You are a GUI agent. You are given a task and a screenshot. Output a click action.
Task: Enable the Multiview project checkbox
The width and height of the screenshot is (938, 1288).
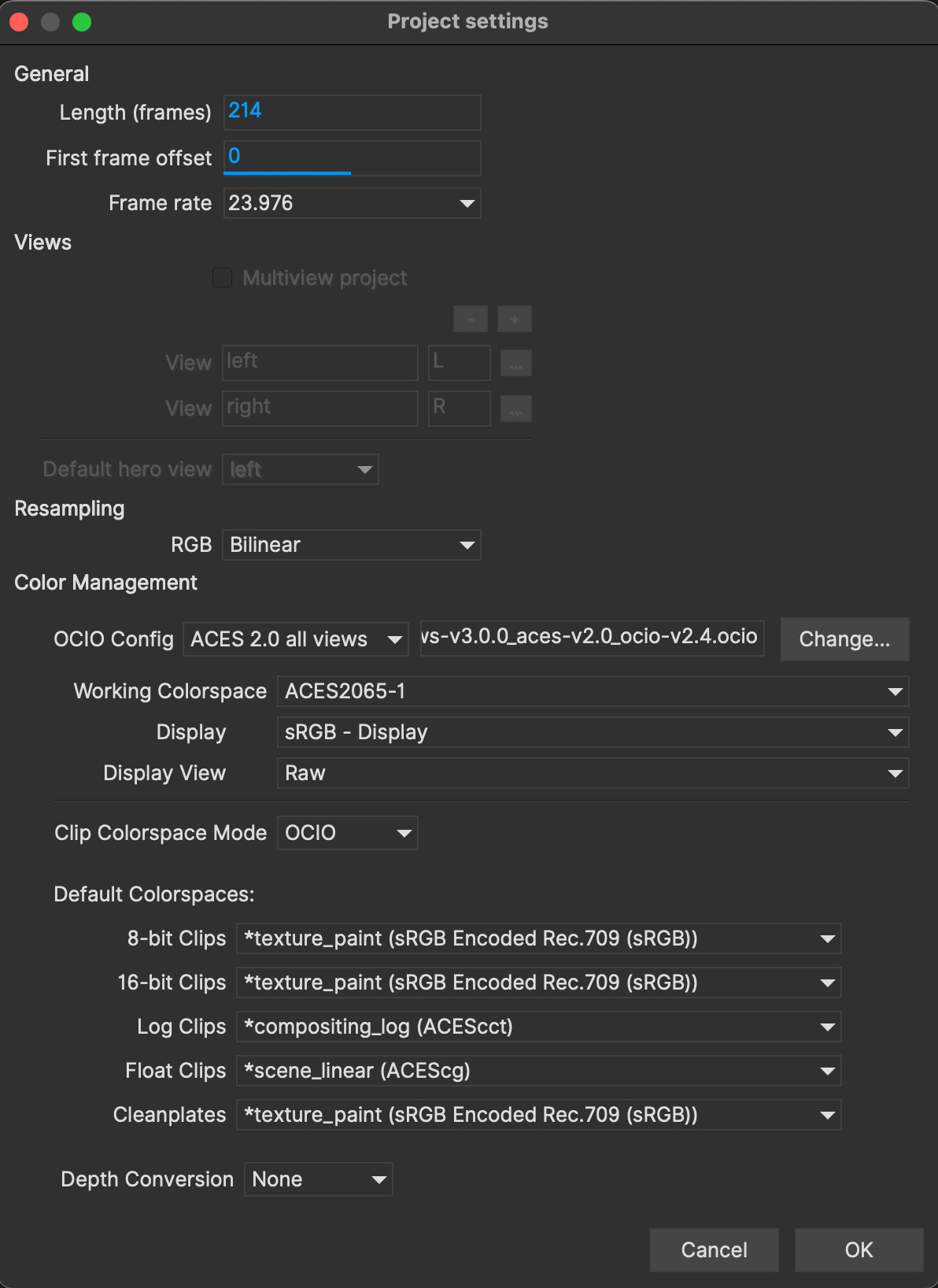(222, 278)
